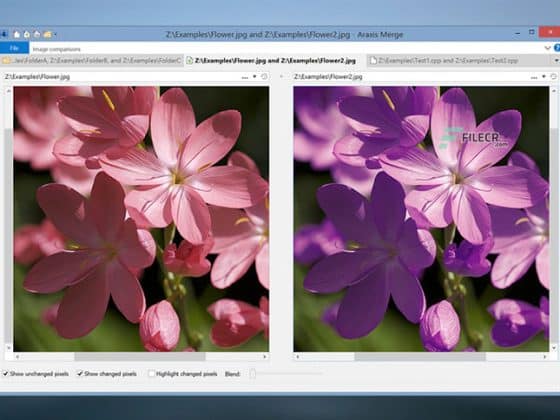Enable Highlight changed pixels checkbox
This screenshot has width=560, height=420.
[x=151, y=374]
